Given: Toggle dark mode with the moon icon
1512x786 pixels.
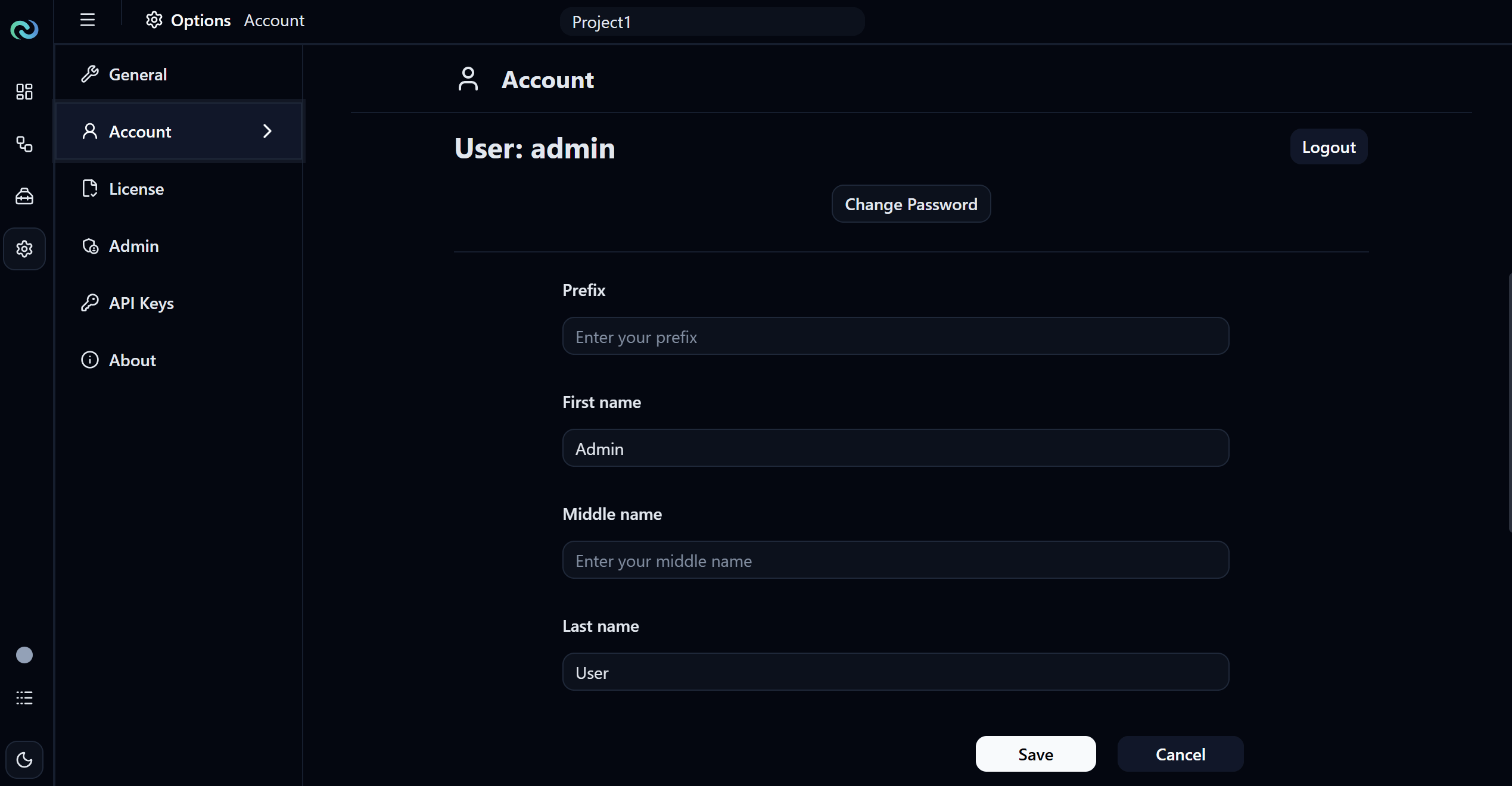Looking at the screenshot, I should tap(24, 760).
